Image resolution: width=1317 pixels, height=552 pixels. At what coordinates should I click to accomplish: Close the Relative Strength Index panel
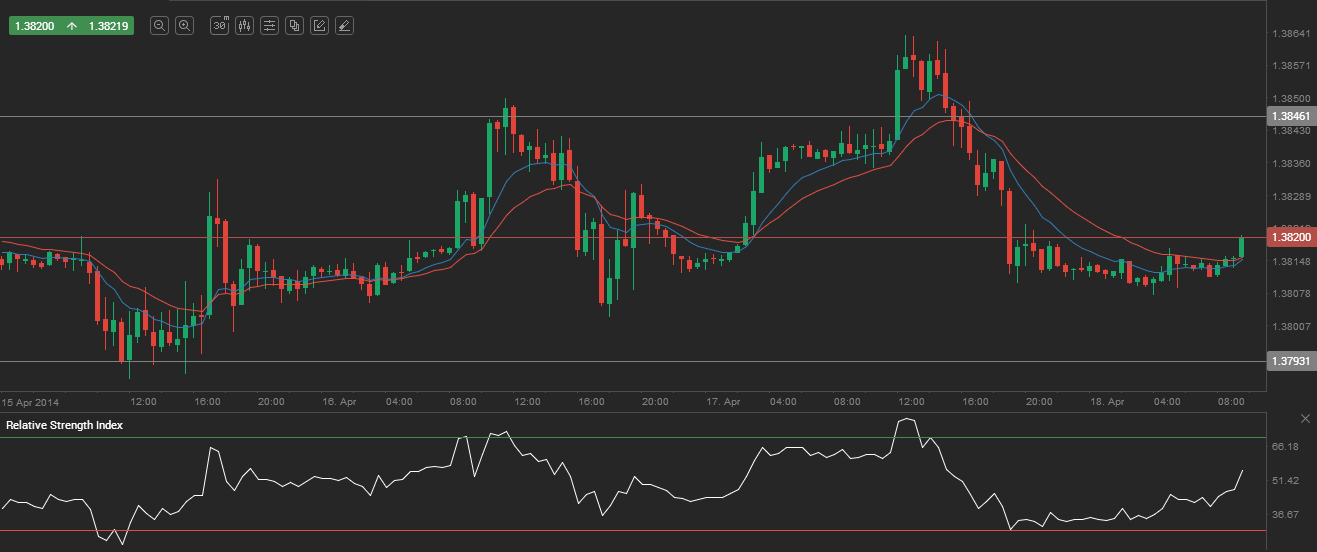click(1304, 418)
